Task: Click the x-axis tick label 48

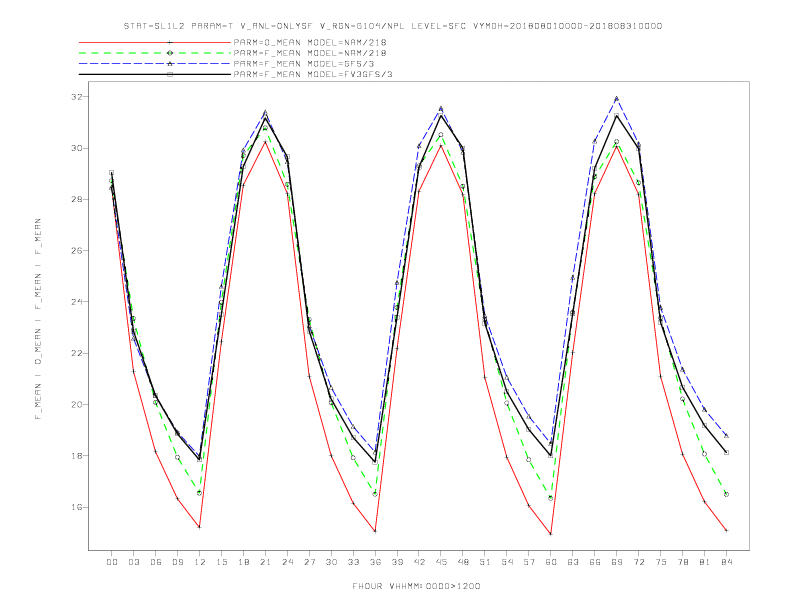Action: tap(463, 562)
